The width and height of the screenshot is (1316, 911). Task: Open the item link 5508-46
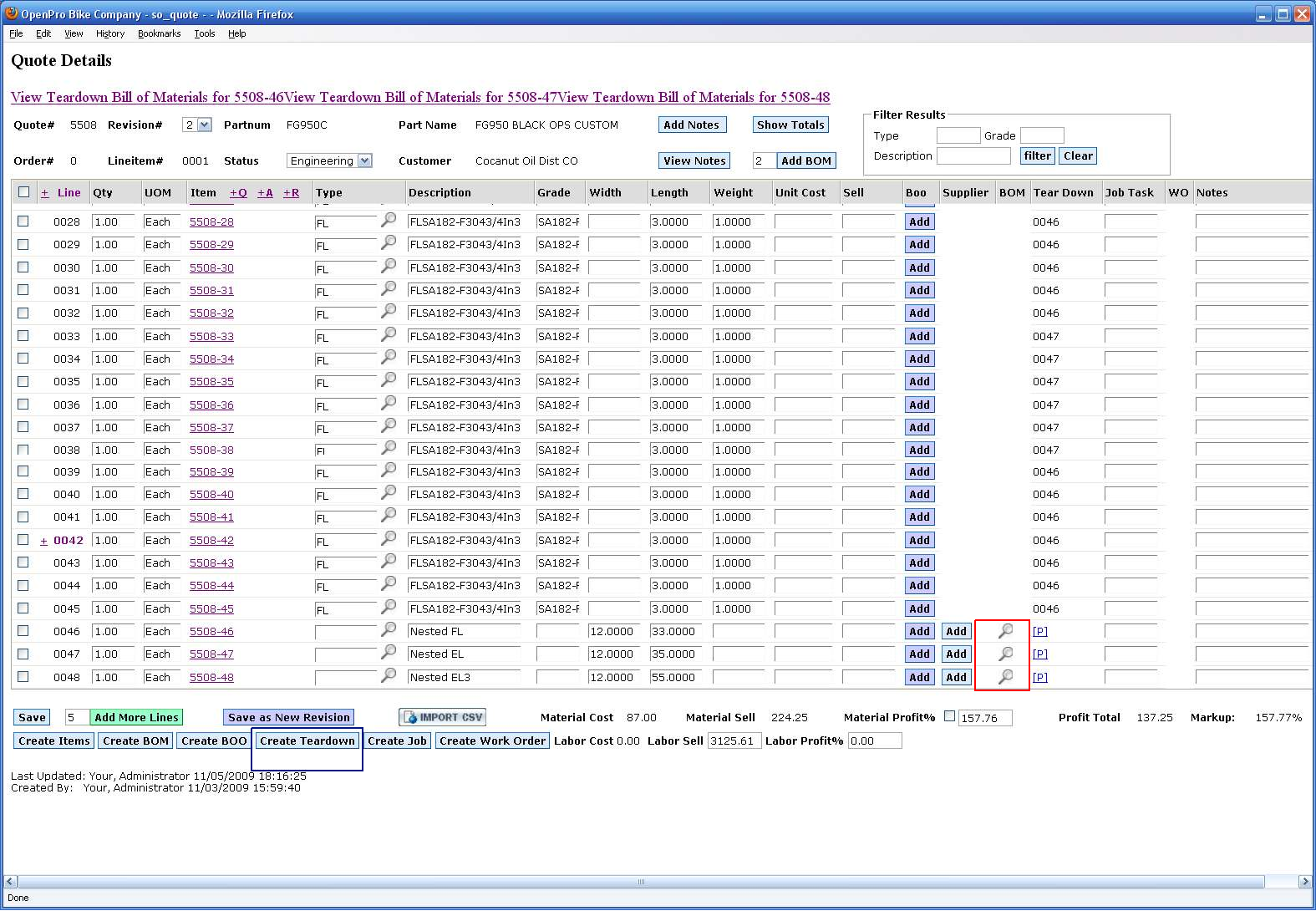[211, 632]
